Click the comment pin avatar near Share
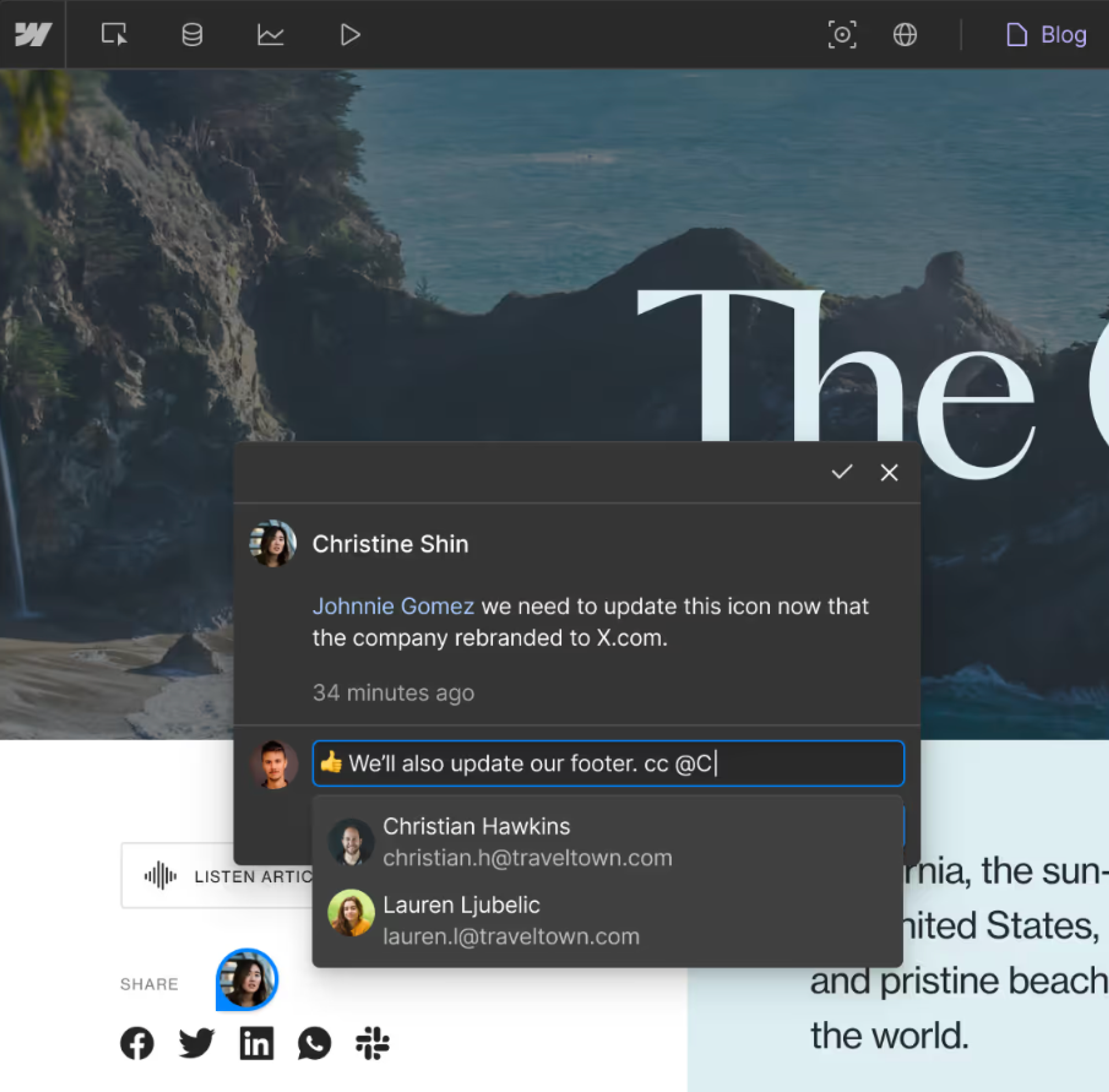 coord(247,979)
